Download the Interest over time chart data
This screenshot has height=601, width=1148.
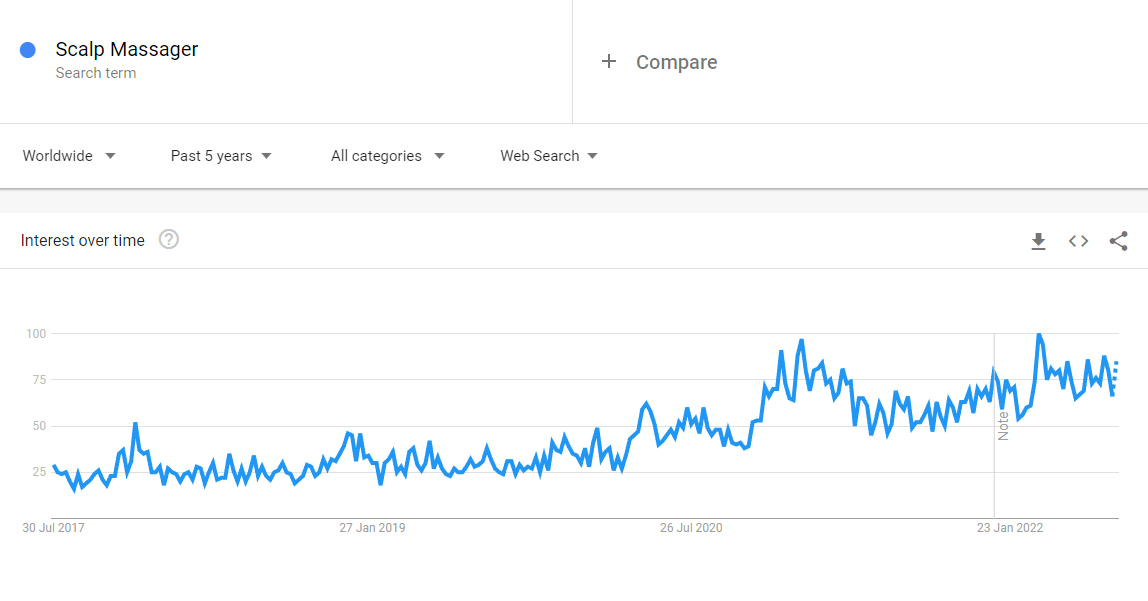pyautogui.click(x=1038, y=241)
